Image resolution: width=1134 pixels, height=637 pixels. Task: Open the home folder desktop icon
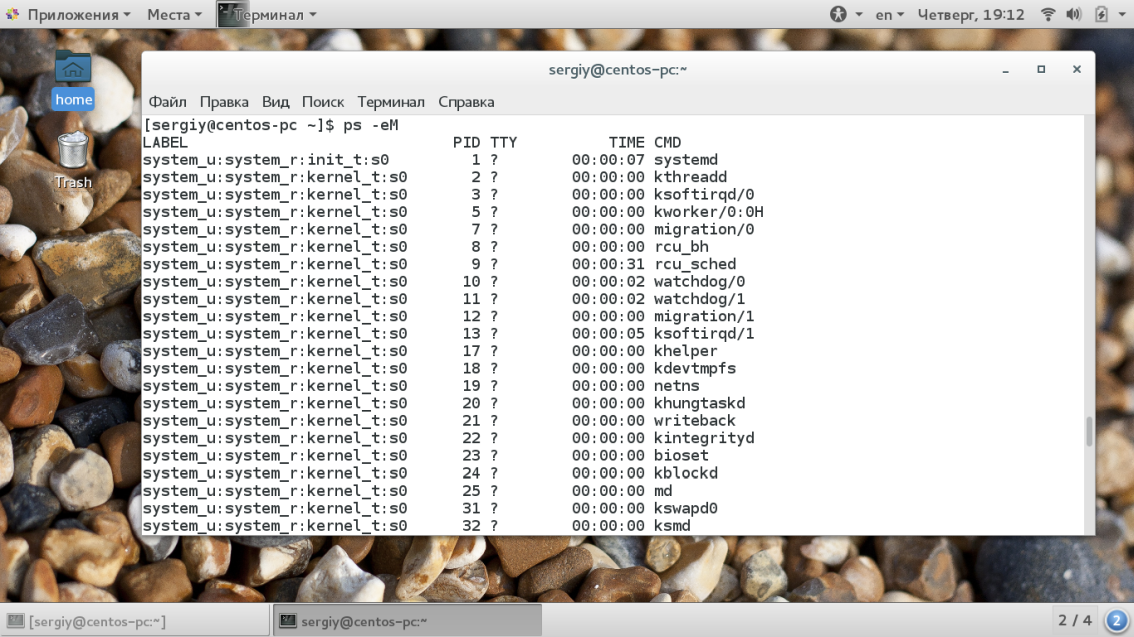73,78
